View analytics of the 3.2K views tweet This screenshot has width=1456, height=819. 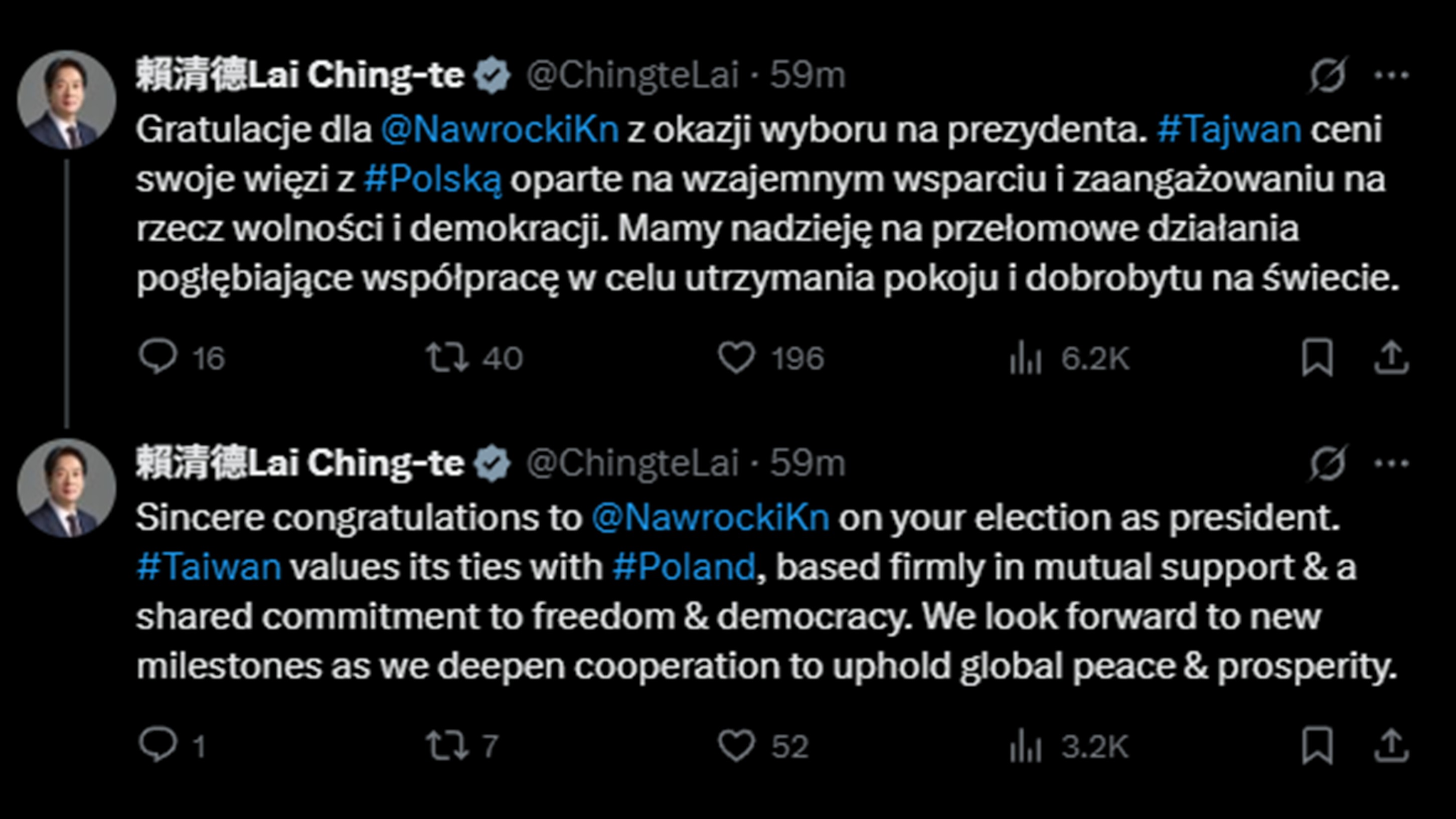[x=1026, y=747]
